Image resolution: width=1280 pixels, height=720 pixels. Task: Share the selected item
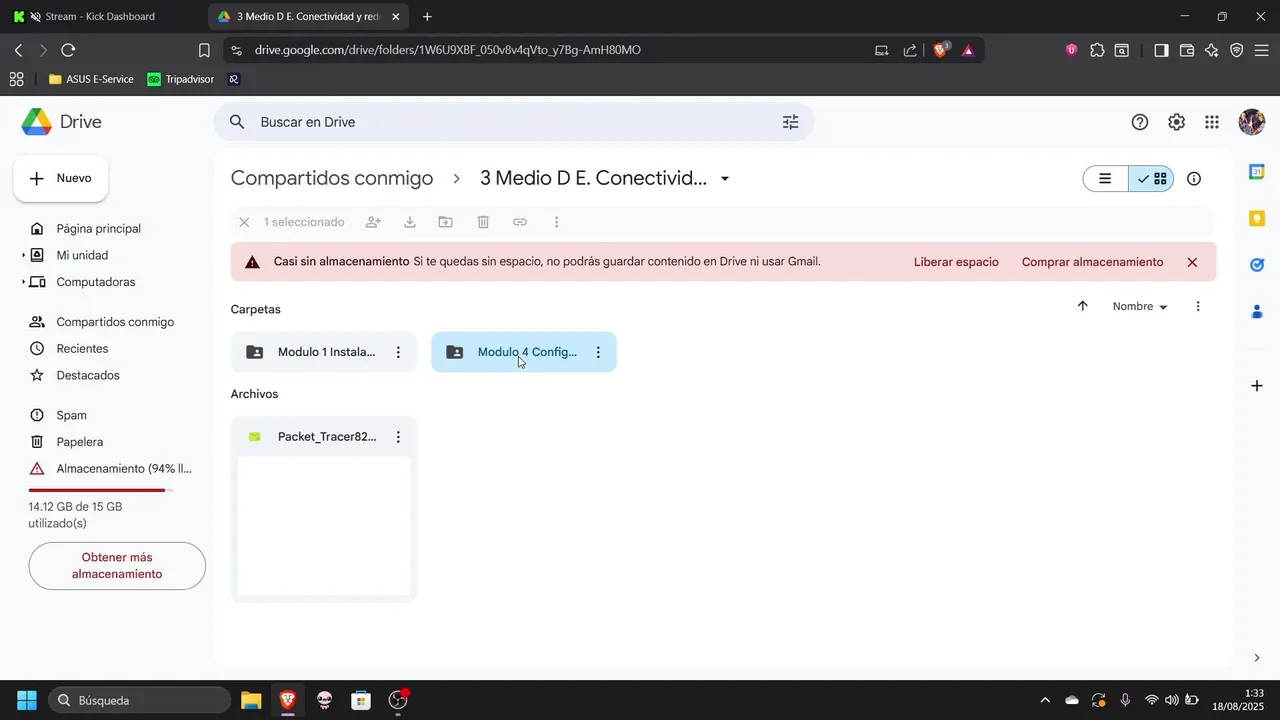(x=373, y=222)
